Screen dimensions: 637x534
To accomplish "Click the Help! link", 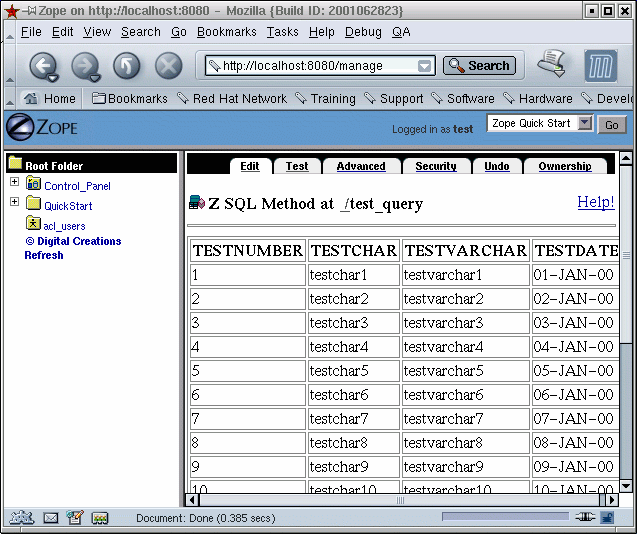I will (x=596, y=202).
